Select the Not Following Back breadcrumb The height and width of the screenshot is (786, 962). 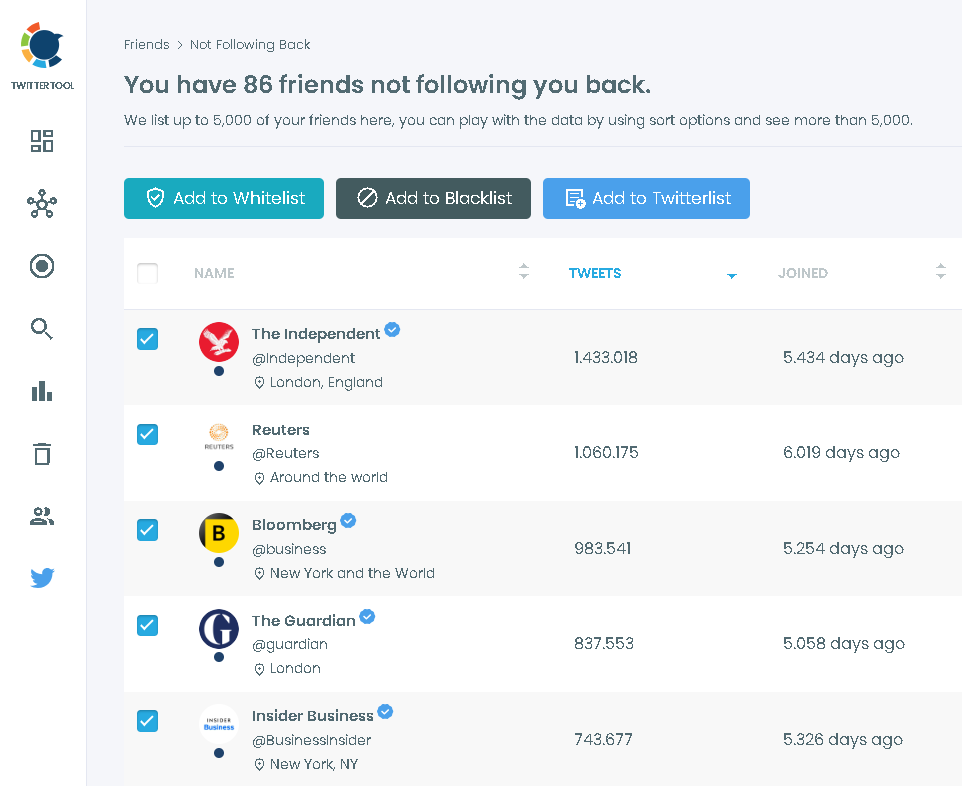pyautogui.click(x=250, y=44)
